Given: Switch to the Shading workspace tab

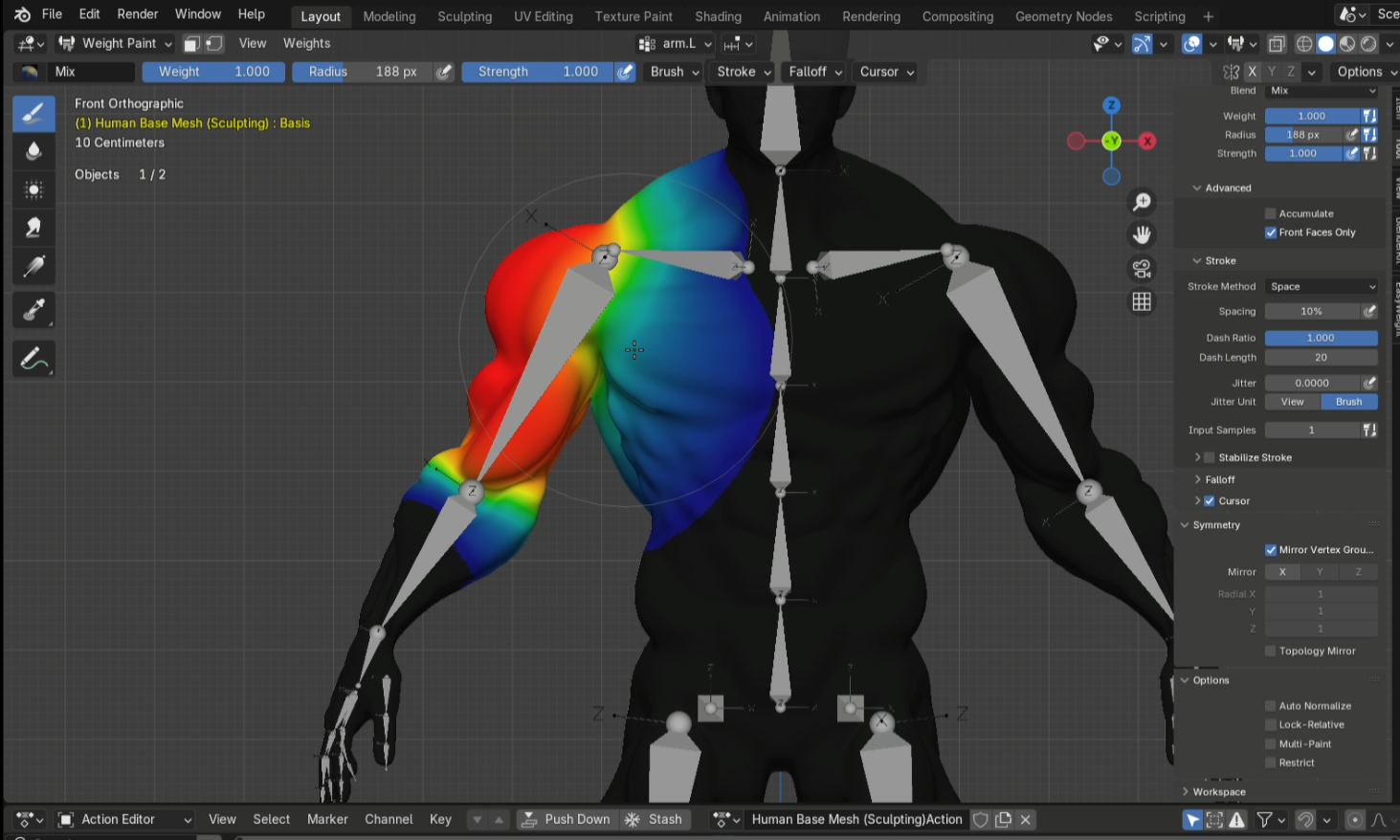Looking at the screenshot, I should click(x=719, y=16).
